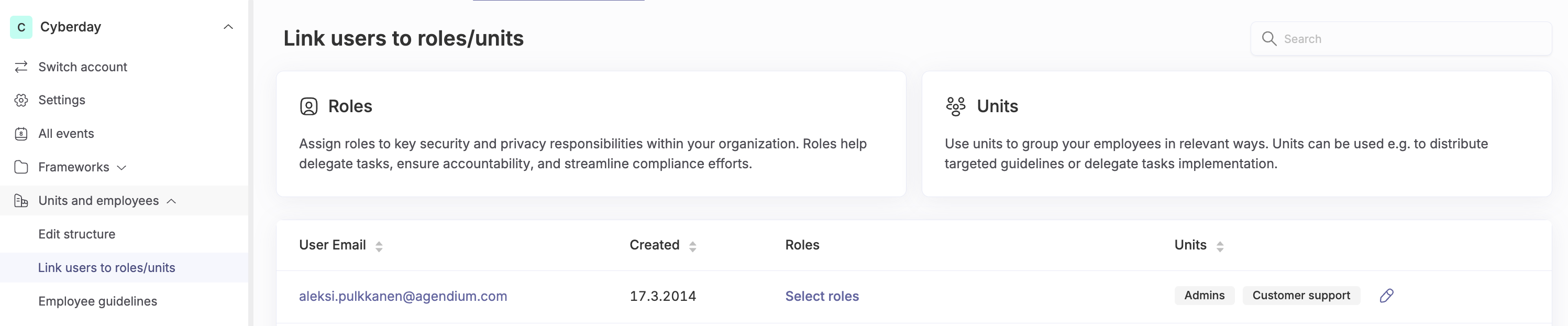Click the Units card heading
Viewport: 1568px width, 326px height.
pos(997,106)
